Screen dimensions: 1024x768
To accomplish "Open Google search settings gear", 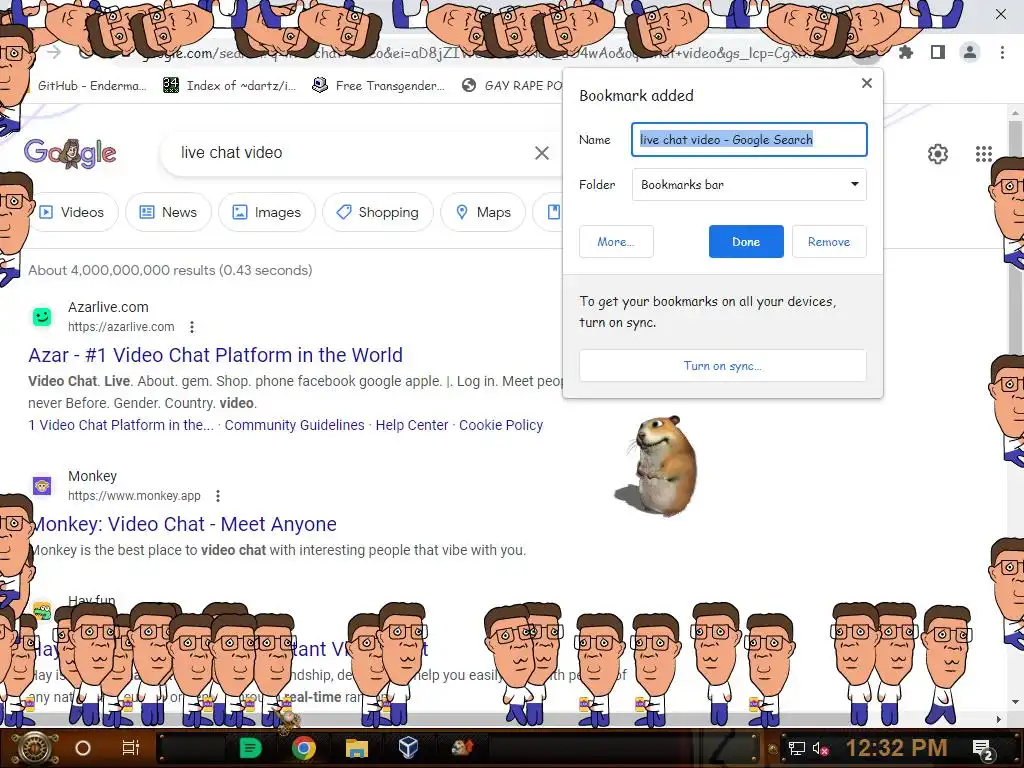I will [938, 153].
